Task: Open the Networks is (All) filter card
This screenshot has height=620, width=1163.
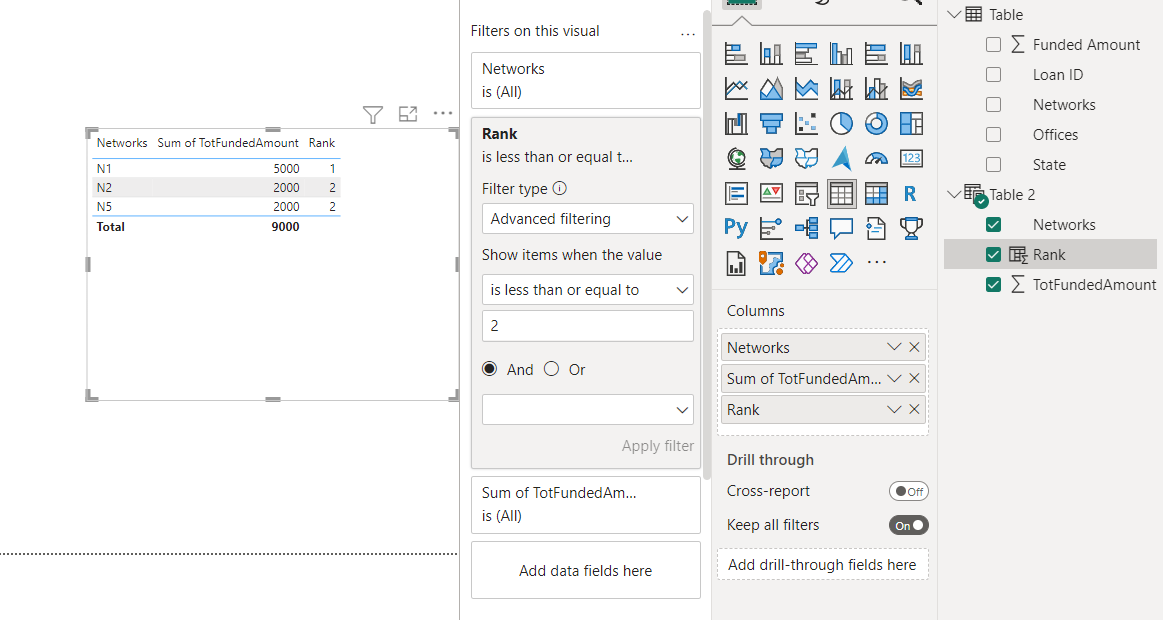Action: (x=585, y=80)
